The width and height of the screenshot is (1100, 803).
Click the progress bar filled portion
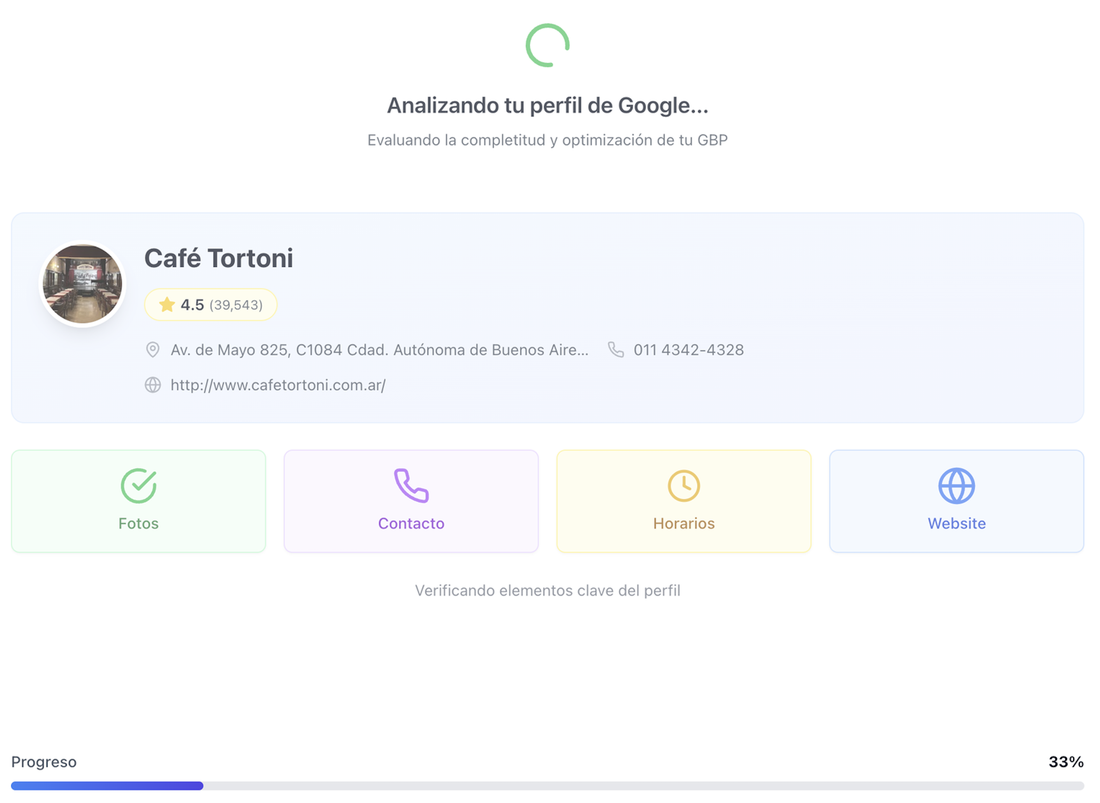[107, 785]
